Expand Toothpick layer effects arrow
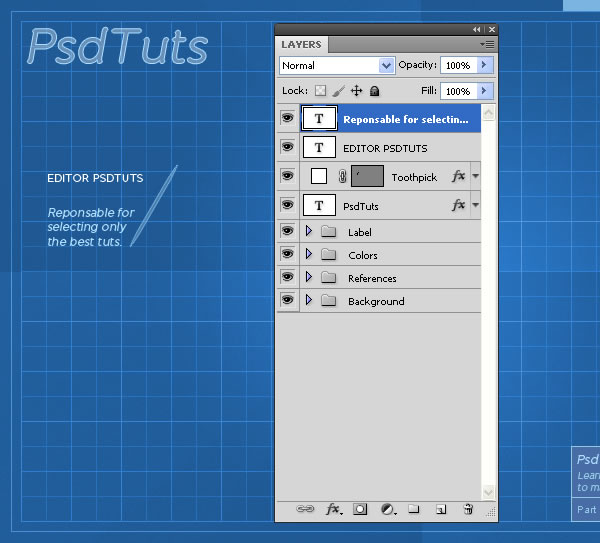The height and width of the screenshot is (543, 600). 475,176
